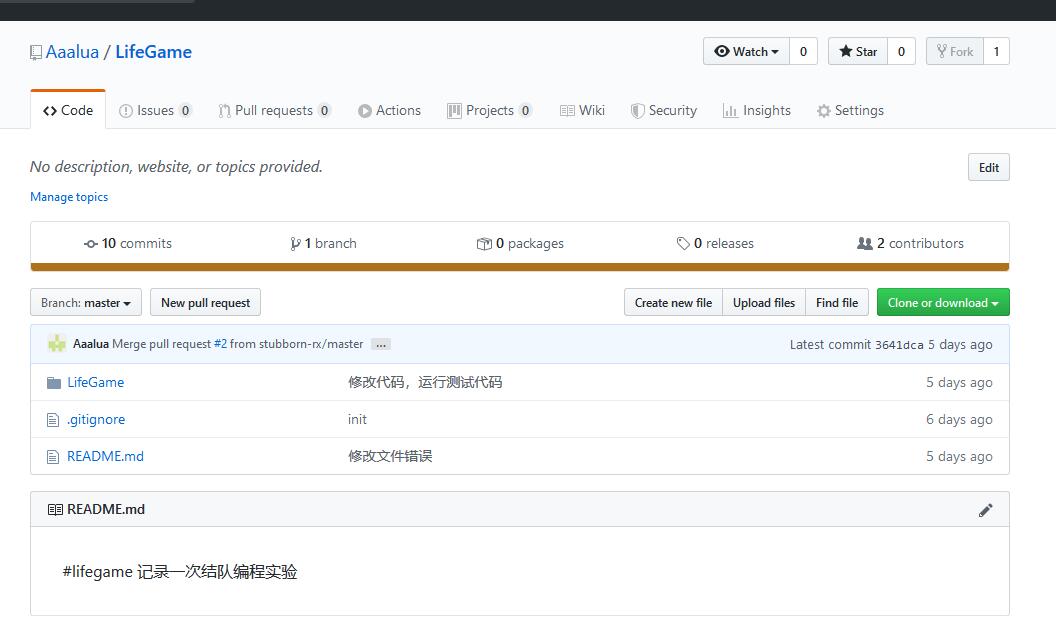Open the Wiki tab
This screenshot has width=1056, height=638.
pyautogui.click(x=582, y=110)
